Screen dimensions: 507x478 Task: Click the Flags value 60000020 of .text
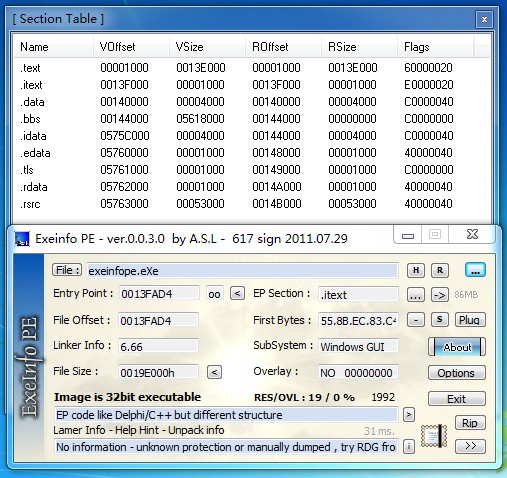(428, 68)
